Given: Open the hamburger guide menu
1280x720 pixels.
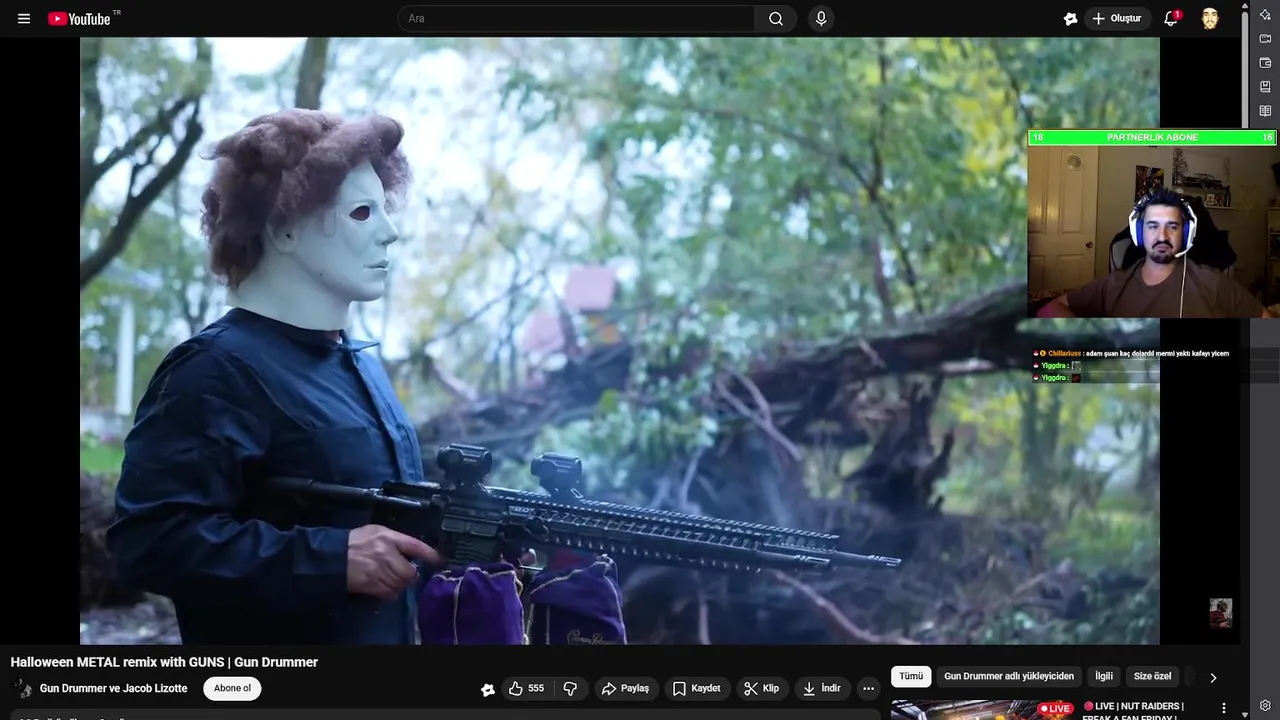Looking at the screenshot, I should (x=24, y=19).
